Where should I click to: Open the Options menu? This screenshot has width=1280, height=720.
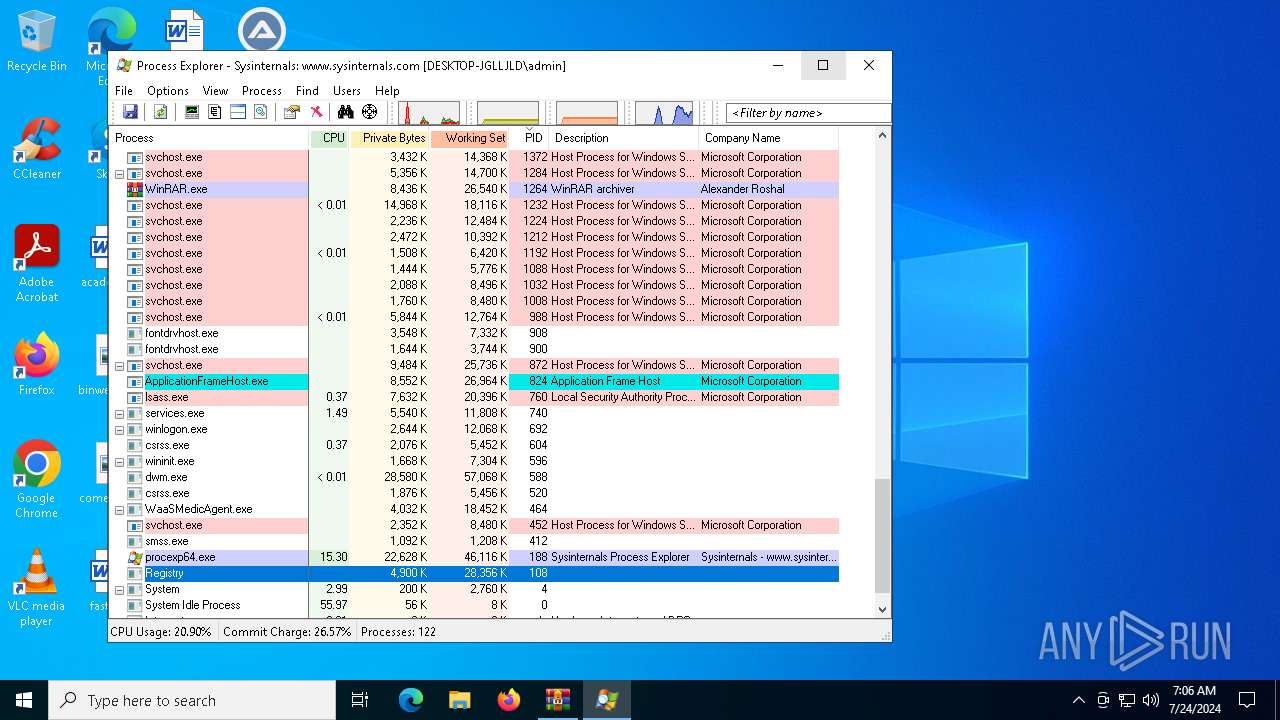(x=168, y=90)
